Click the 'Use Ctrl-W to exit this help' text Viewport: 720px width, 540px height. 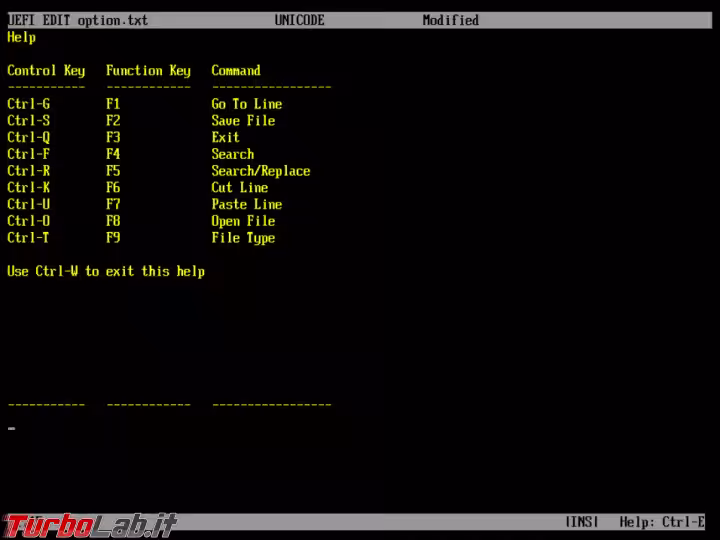point(106,271)
